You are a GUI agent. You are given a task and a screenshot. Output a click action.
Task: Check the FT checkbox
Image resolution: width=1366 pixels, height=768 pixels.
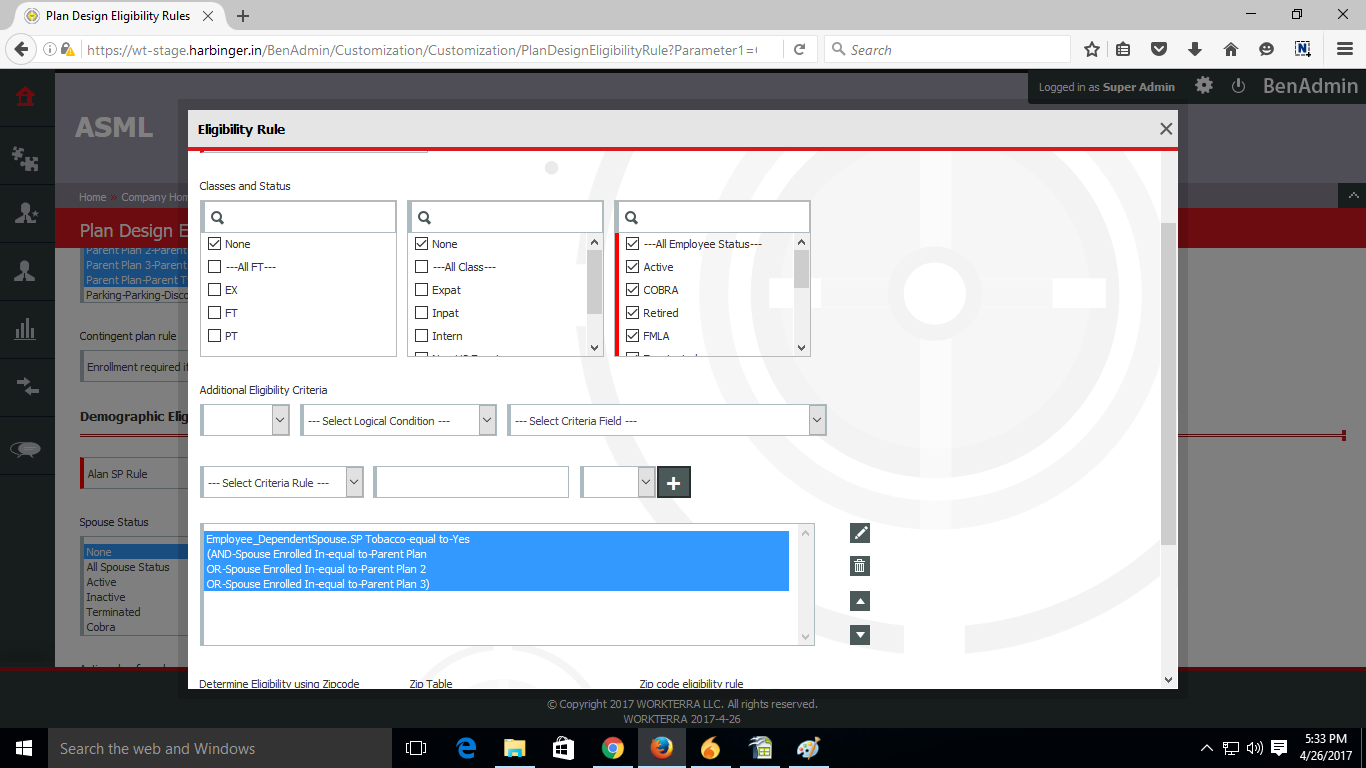pos(214,313)
